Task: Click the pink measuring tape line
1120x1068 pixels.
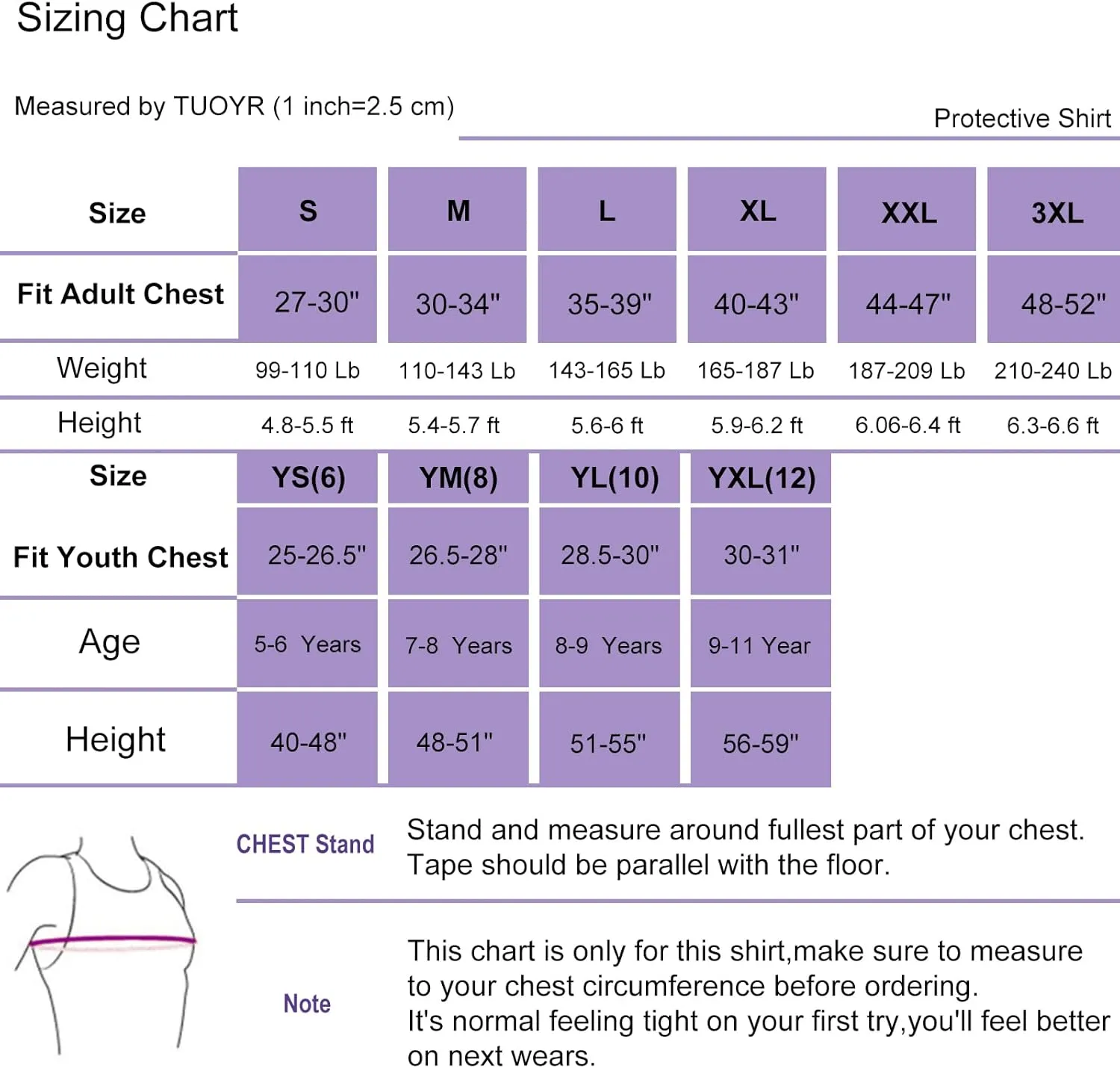Action: (x=112, y=940)
